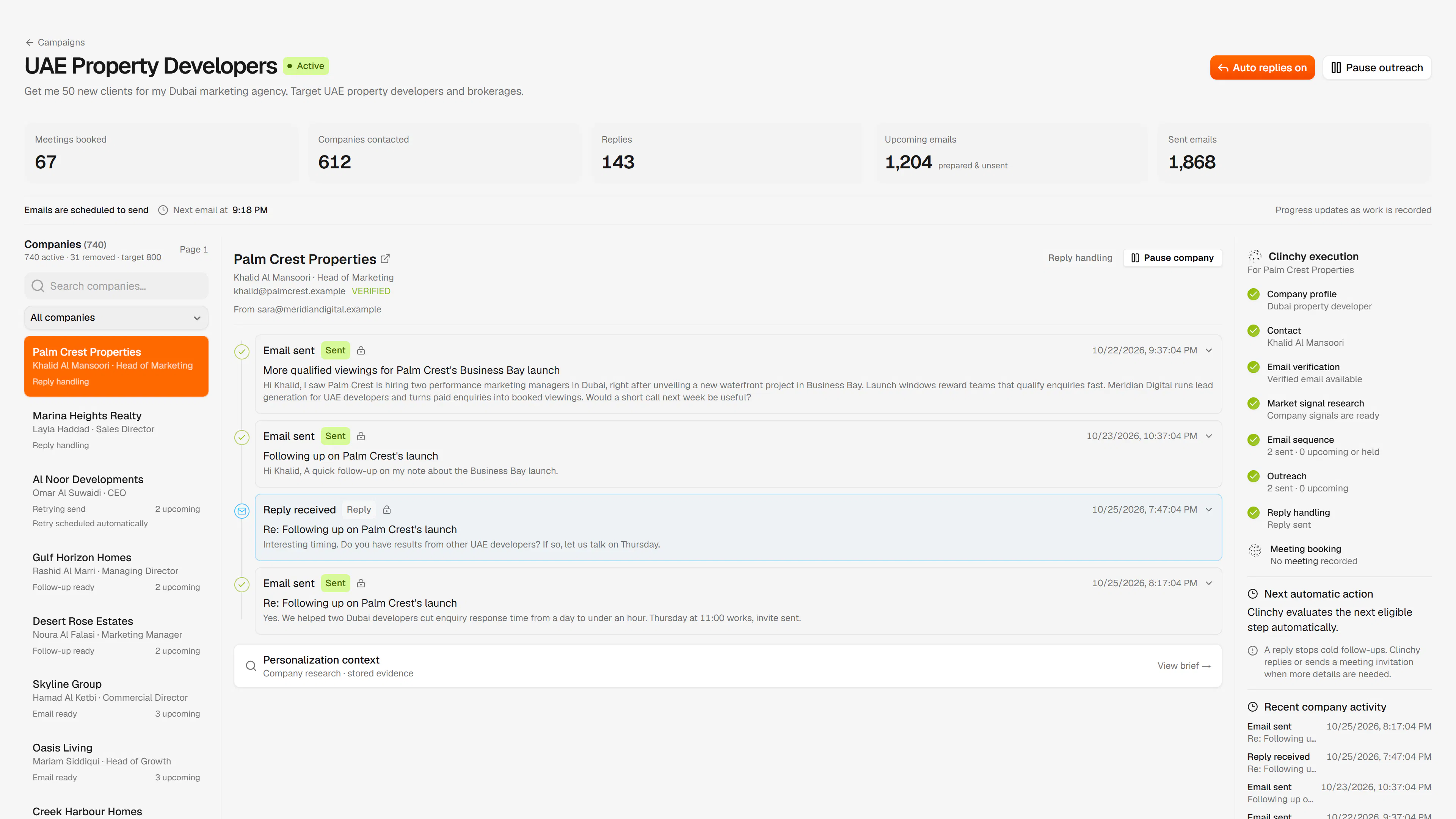Click lock icon on Business Bay launch email
This screenshot has width=1456, height=819.
pyautogui.click(x=361, y=350)
